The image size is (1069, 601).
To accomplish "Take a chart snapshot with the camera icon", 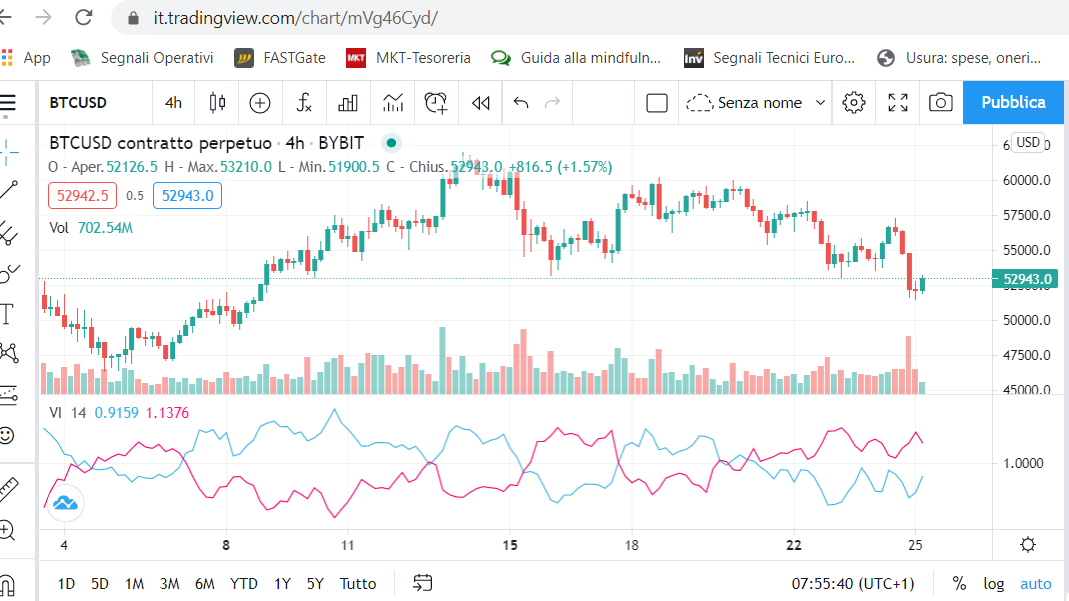I will coord(941,103).
